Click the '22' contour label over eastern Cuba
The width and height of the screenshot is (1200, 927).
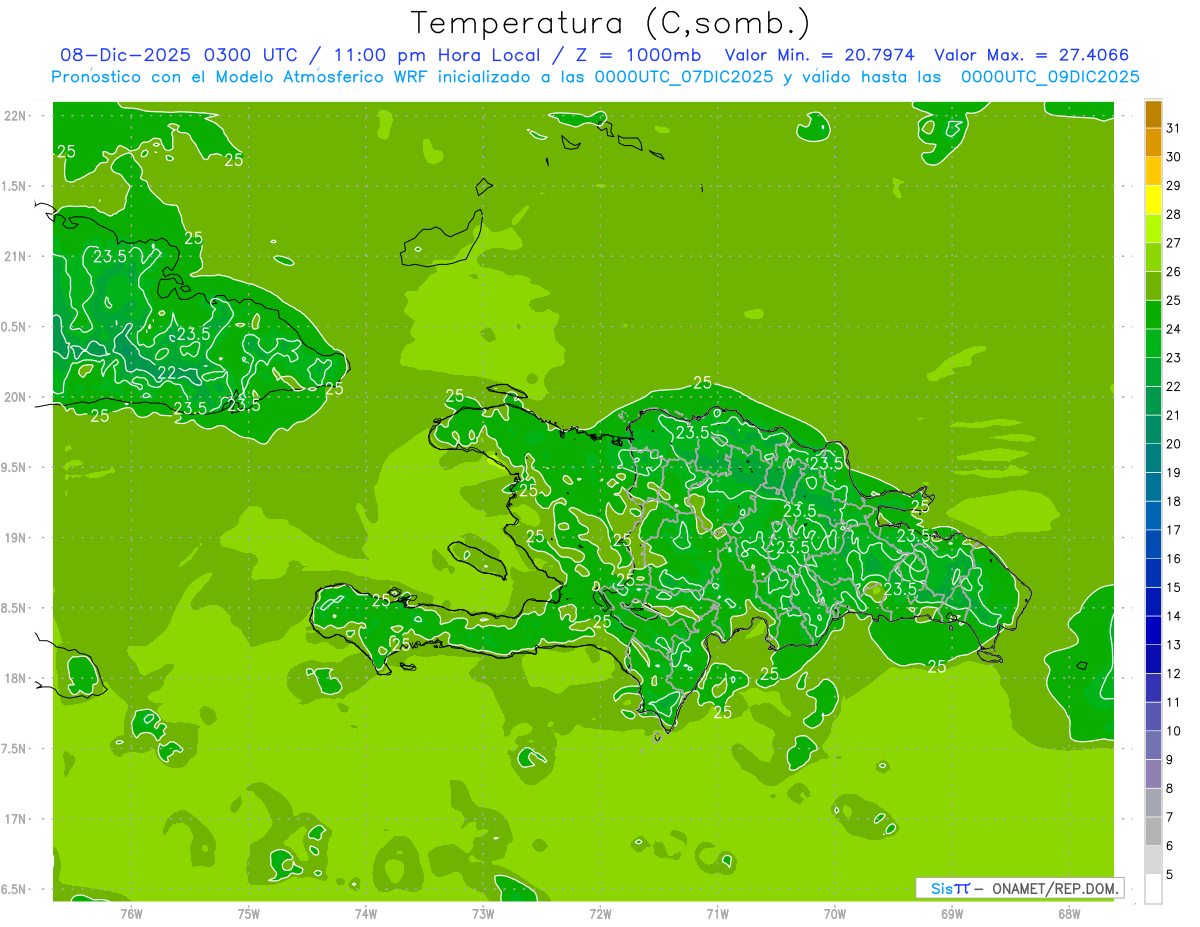[x=167, y=373]
